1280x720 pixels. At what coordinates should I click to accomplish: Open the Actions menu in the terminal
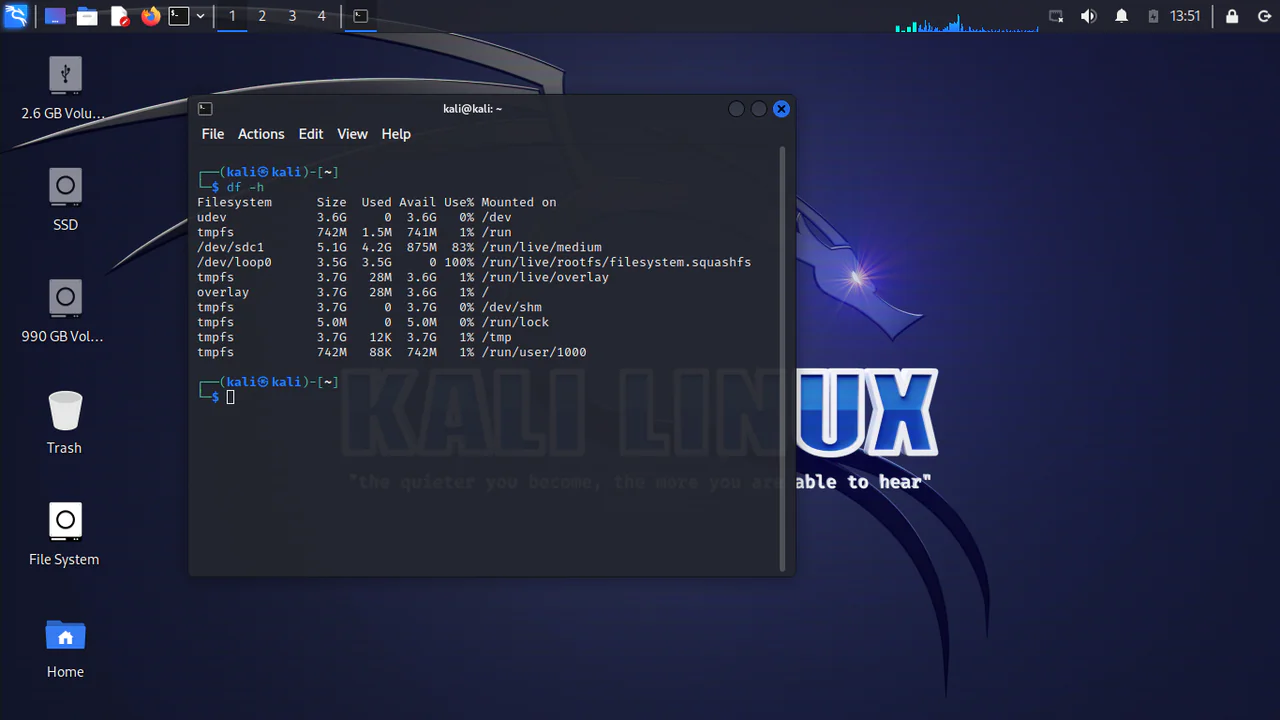260,133
